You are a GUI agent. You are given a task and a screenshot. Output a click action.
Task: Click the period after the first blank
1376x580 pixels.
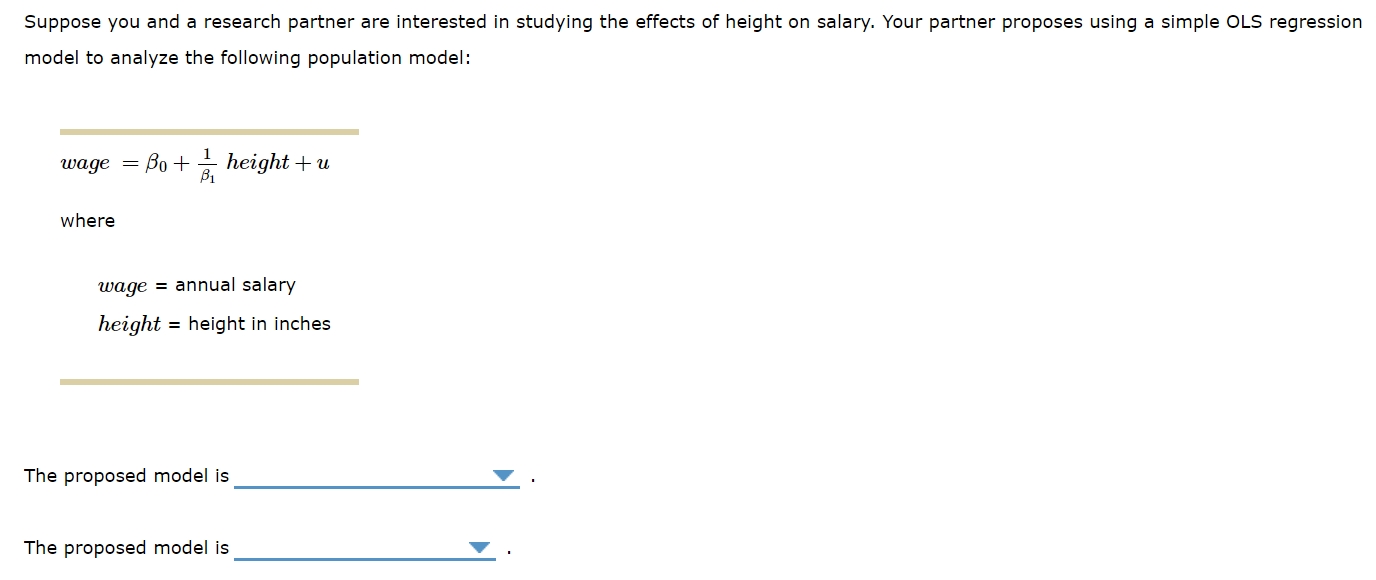[x=533, y=478]
